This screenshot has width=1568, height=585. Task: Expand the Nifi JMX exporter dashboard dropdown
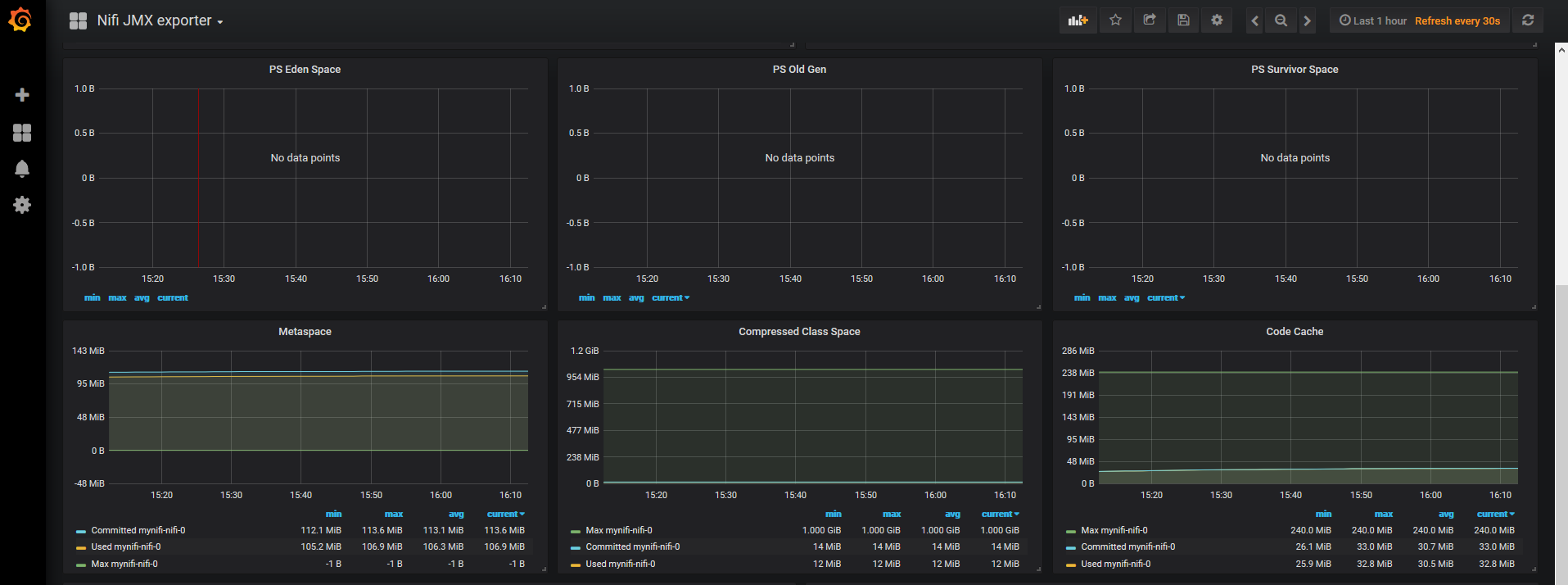click(x=160, y=20)
